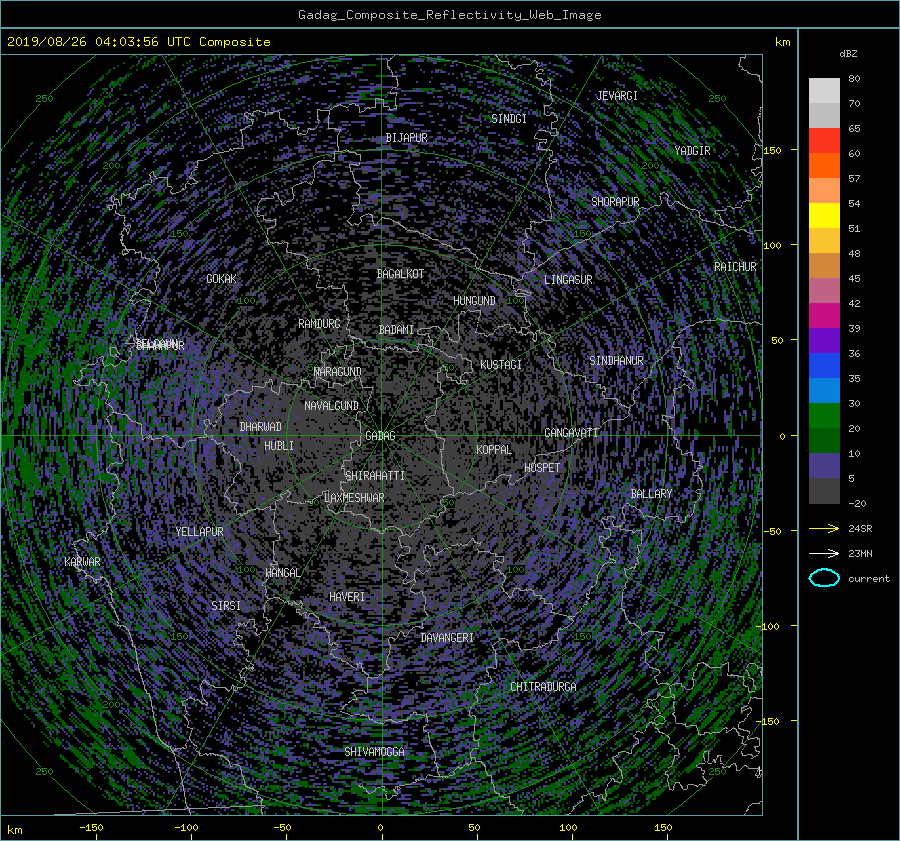This screenshot has width=900, height=841.
Task: Select the dark green 20 dBZ swatch
Action: (x=824, y=440)
